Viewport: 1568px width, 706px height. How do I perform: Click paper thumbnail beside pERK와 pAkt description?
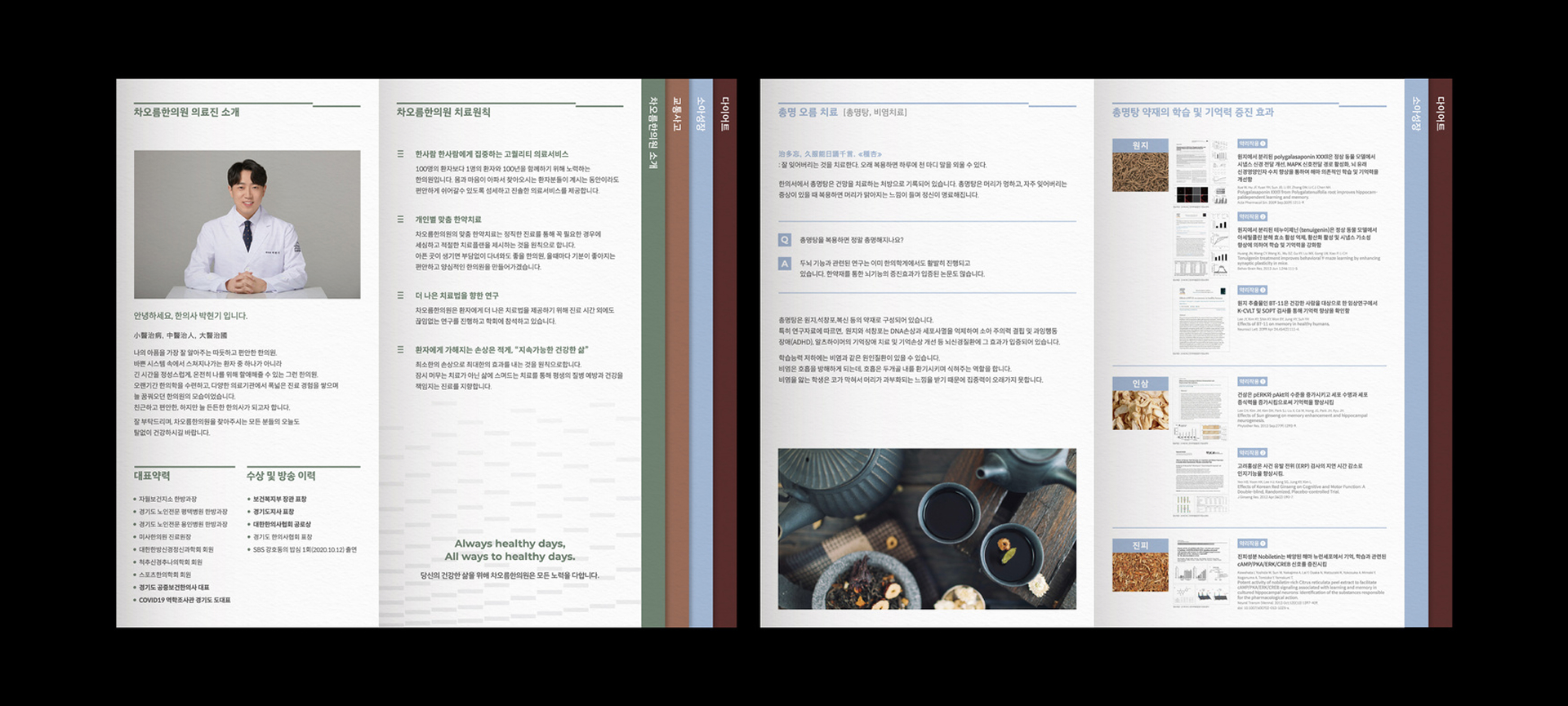1201,409
